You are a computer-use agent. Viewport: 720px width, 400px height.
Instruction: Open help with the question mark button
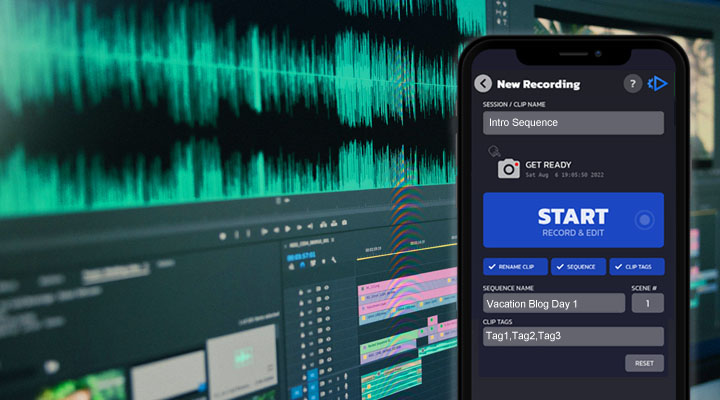tap(632, 84)
